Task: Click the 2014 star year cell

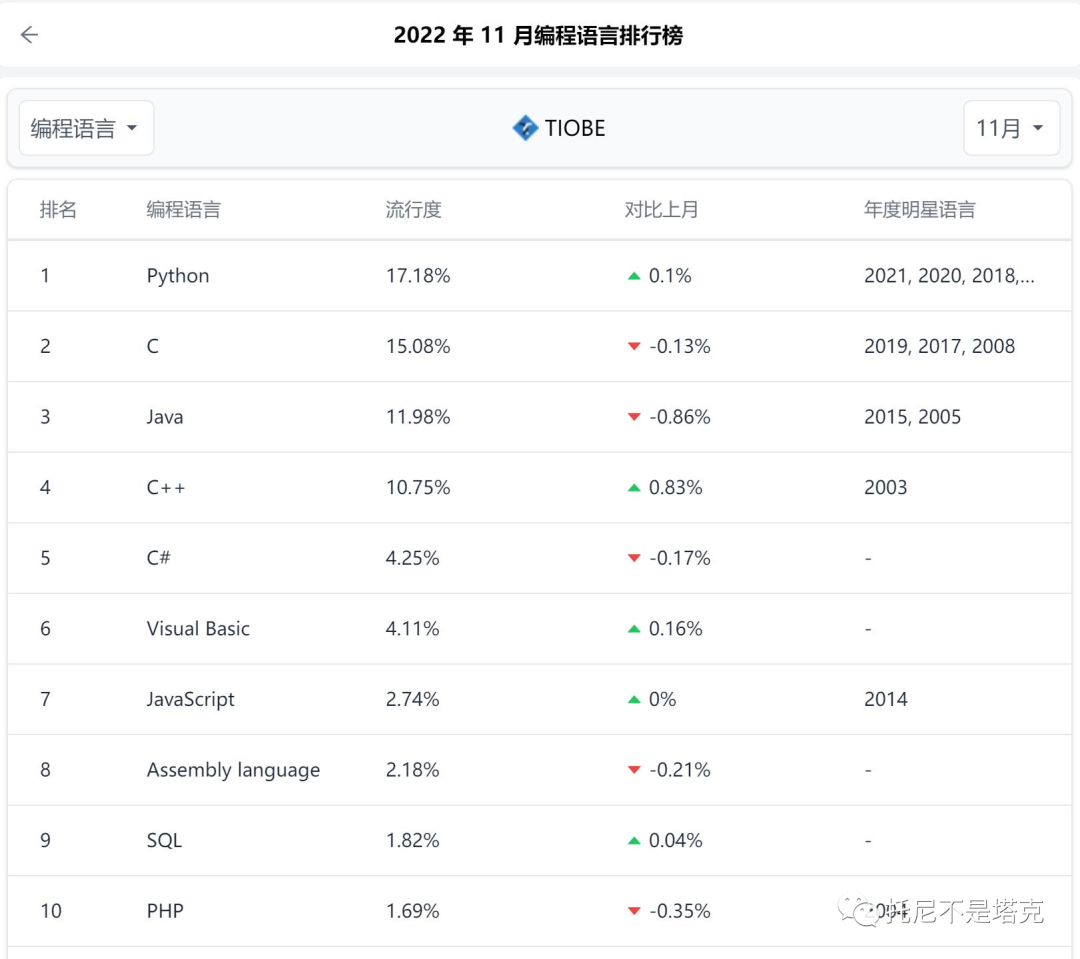Action: pyautogui.click(x=886, y=699)
